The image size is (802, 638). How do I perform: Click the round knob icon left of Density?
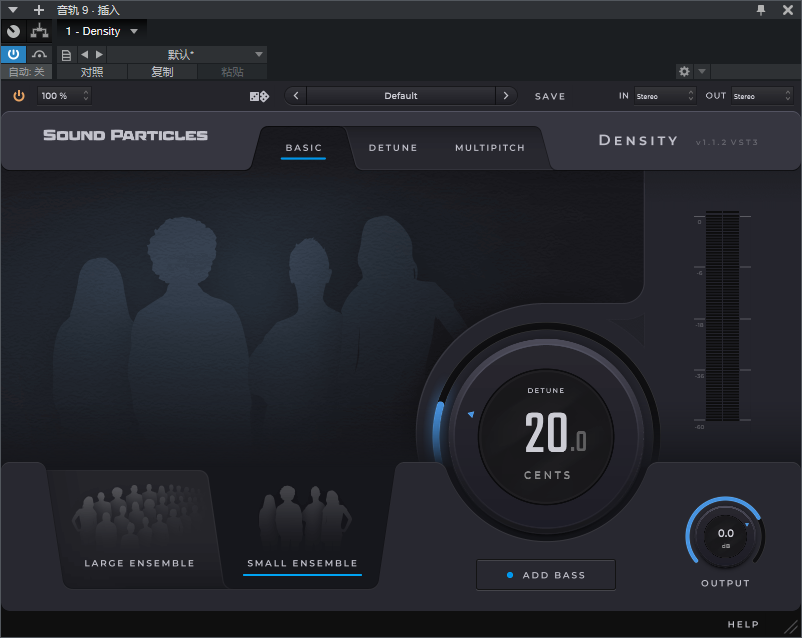coord(14,32)
